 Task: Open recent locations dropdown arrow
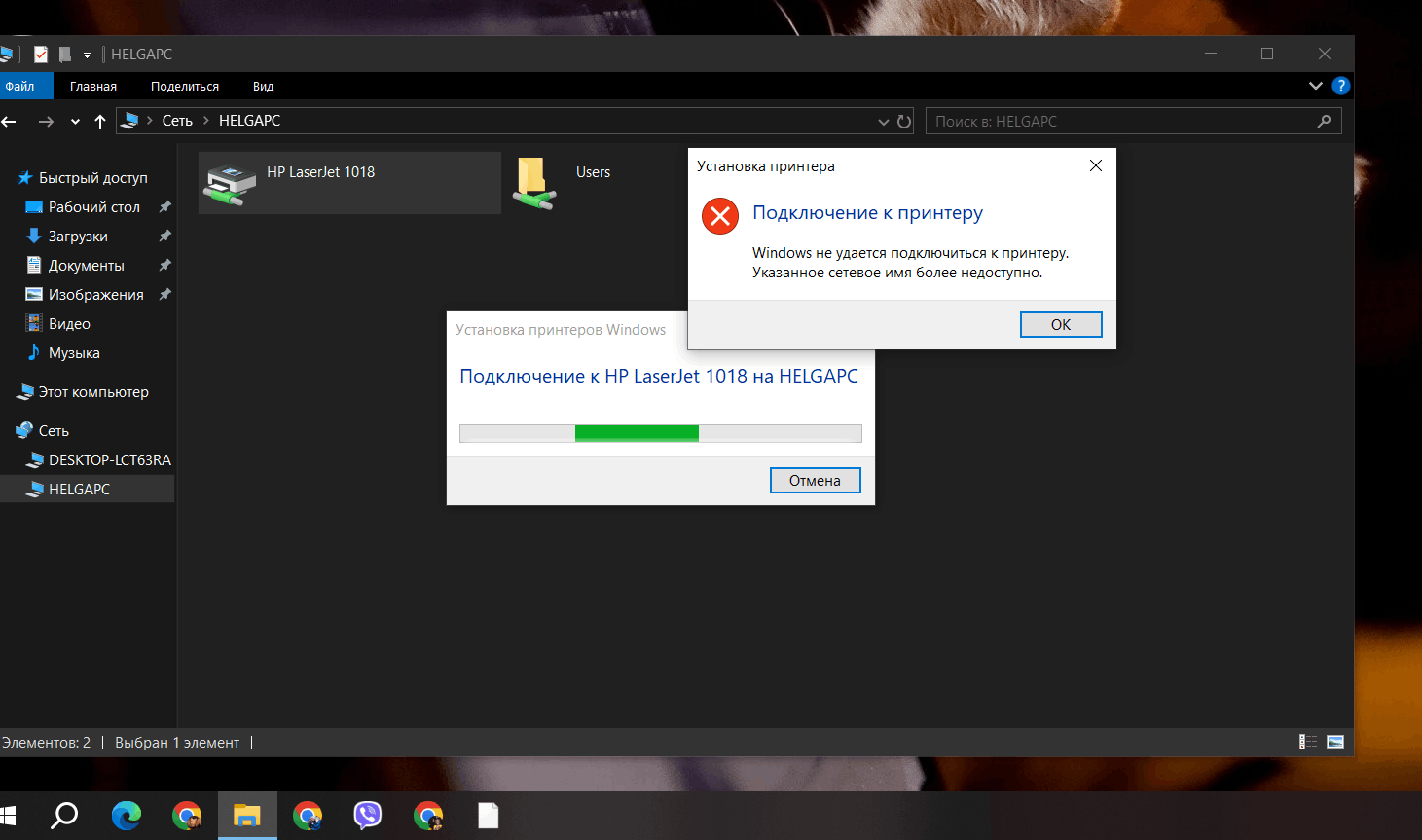point(75,122)
